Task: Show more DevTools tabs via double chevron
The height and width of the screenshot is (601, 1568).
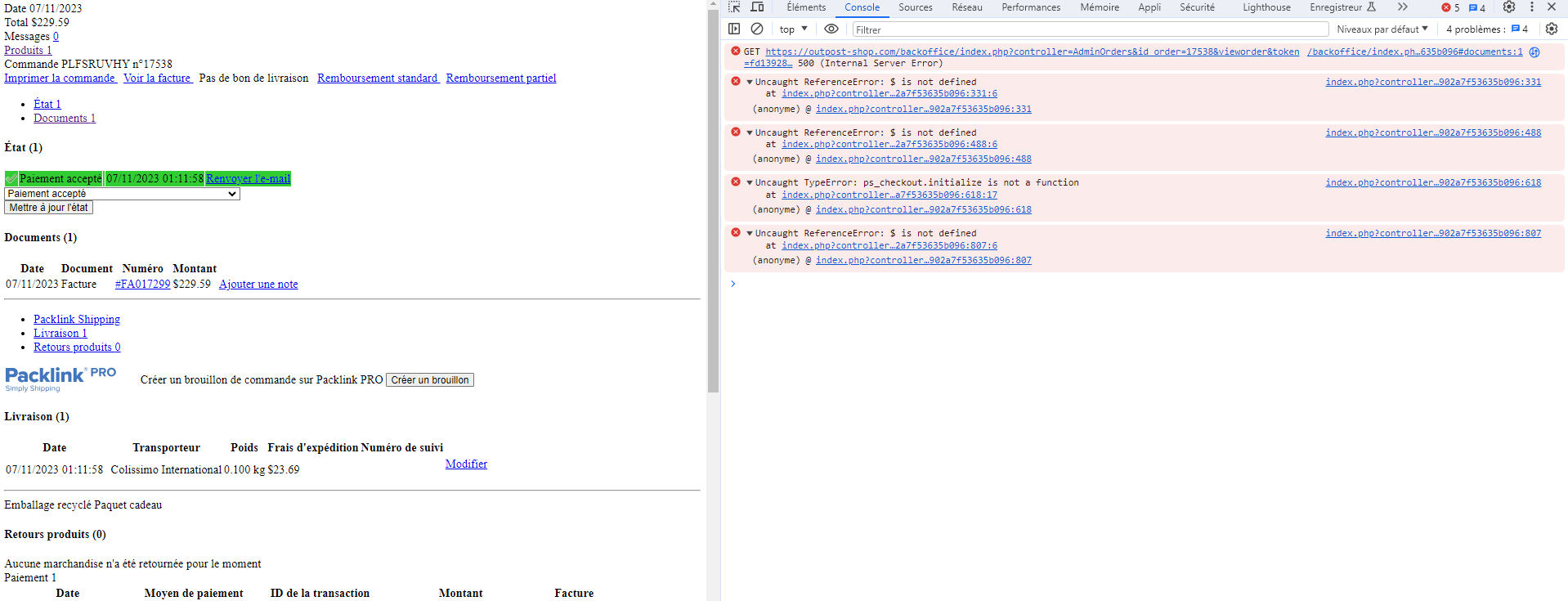Action: click(x=1403, y=7)
